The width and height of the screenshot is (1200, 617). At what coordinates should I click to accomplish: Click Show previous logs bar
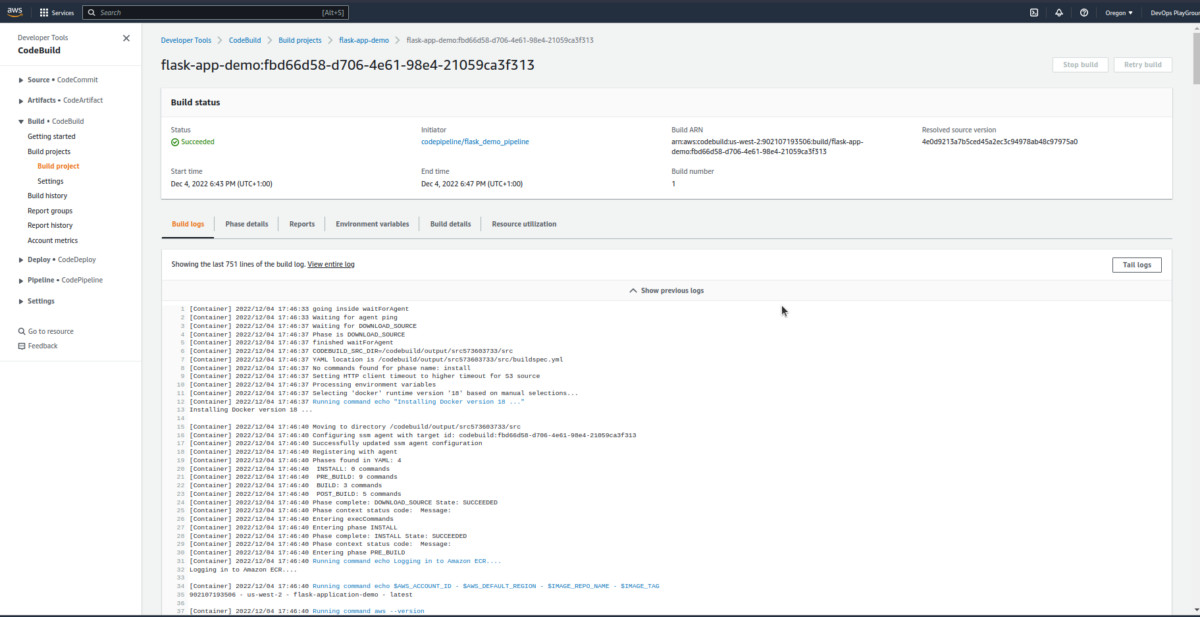click(666, 290)
